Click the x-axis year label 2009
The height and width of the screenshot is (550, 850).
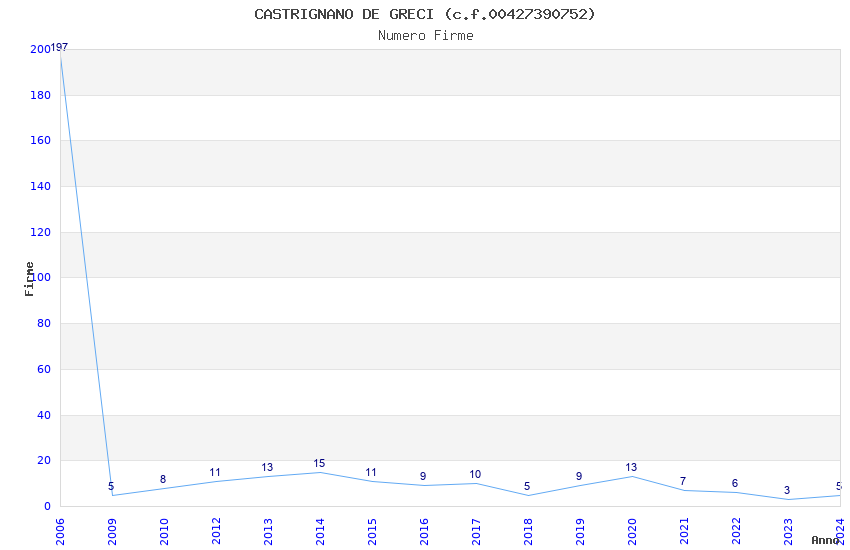coord(112,531)
